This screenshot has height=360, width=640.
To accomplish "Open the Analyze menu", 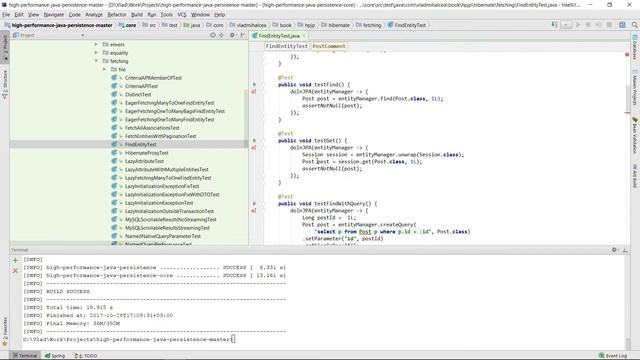I will point(94,14).
